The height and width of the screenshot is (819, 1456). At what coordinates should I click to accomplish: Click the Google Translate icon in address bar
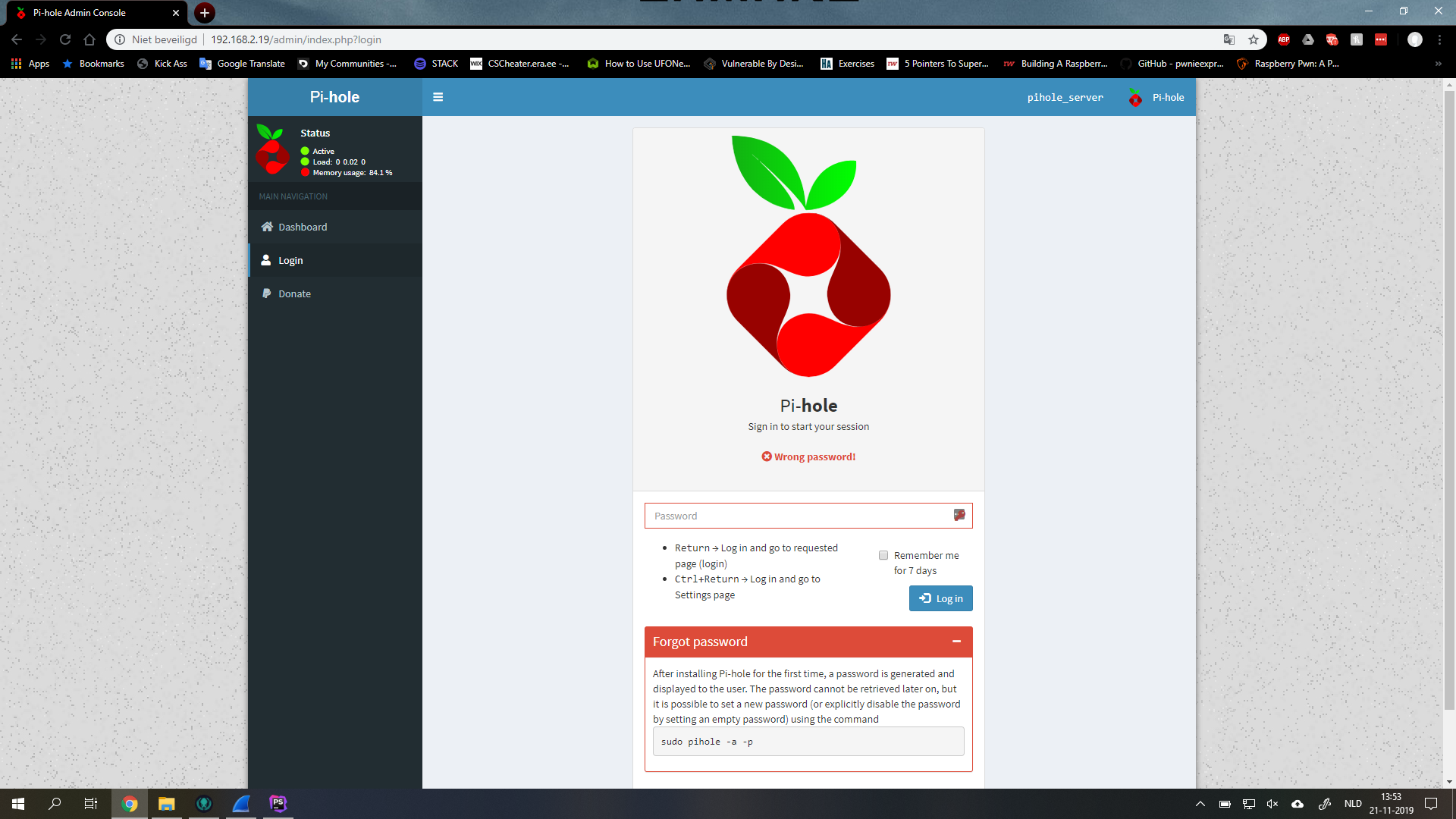click(1229, 39)
